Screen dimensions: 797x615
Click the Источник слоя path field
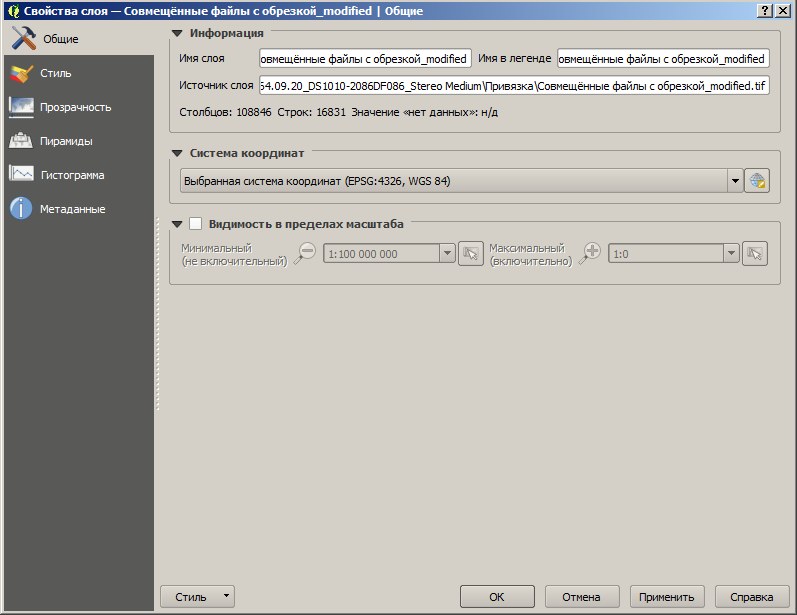click(514, 86)
